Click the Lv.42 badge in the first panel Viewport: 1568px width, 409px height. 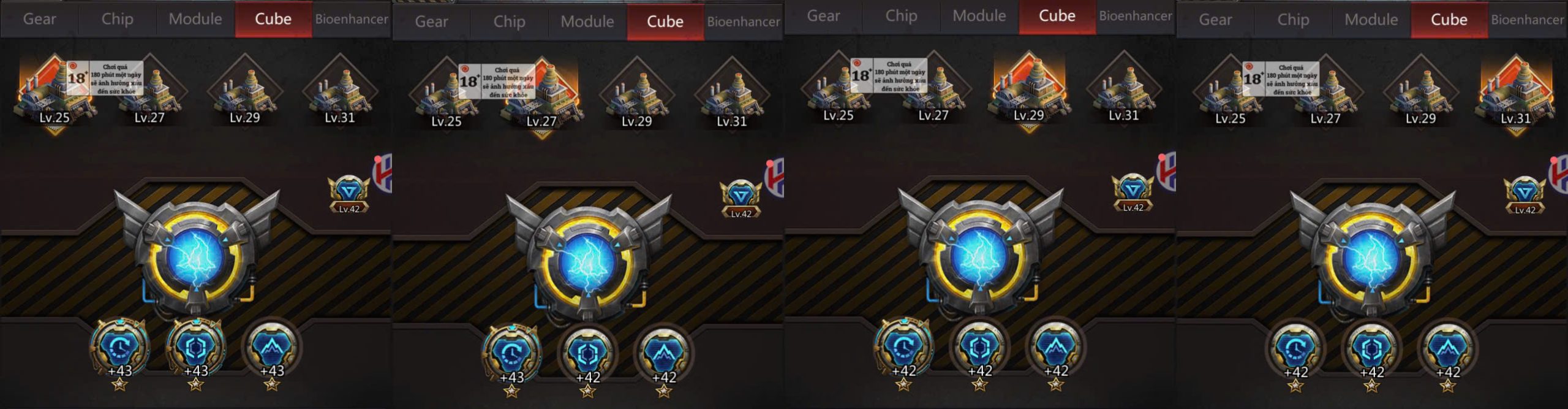[x=349, y=195]
